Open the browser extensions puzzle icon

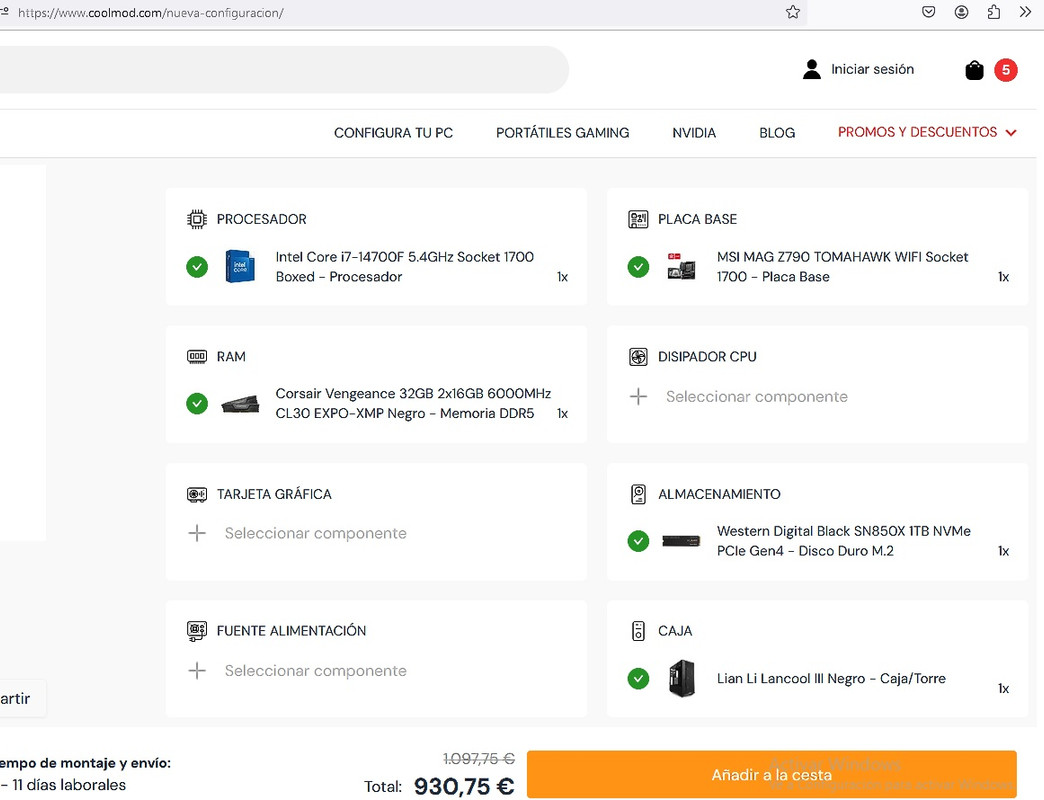993,12
